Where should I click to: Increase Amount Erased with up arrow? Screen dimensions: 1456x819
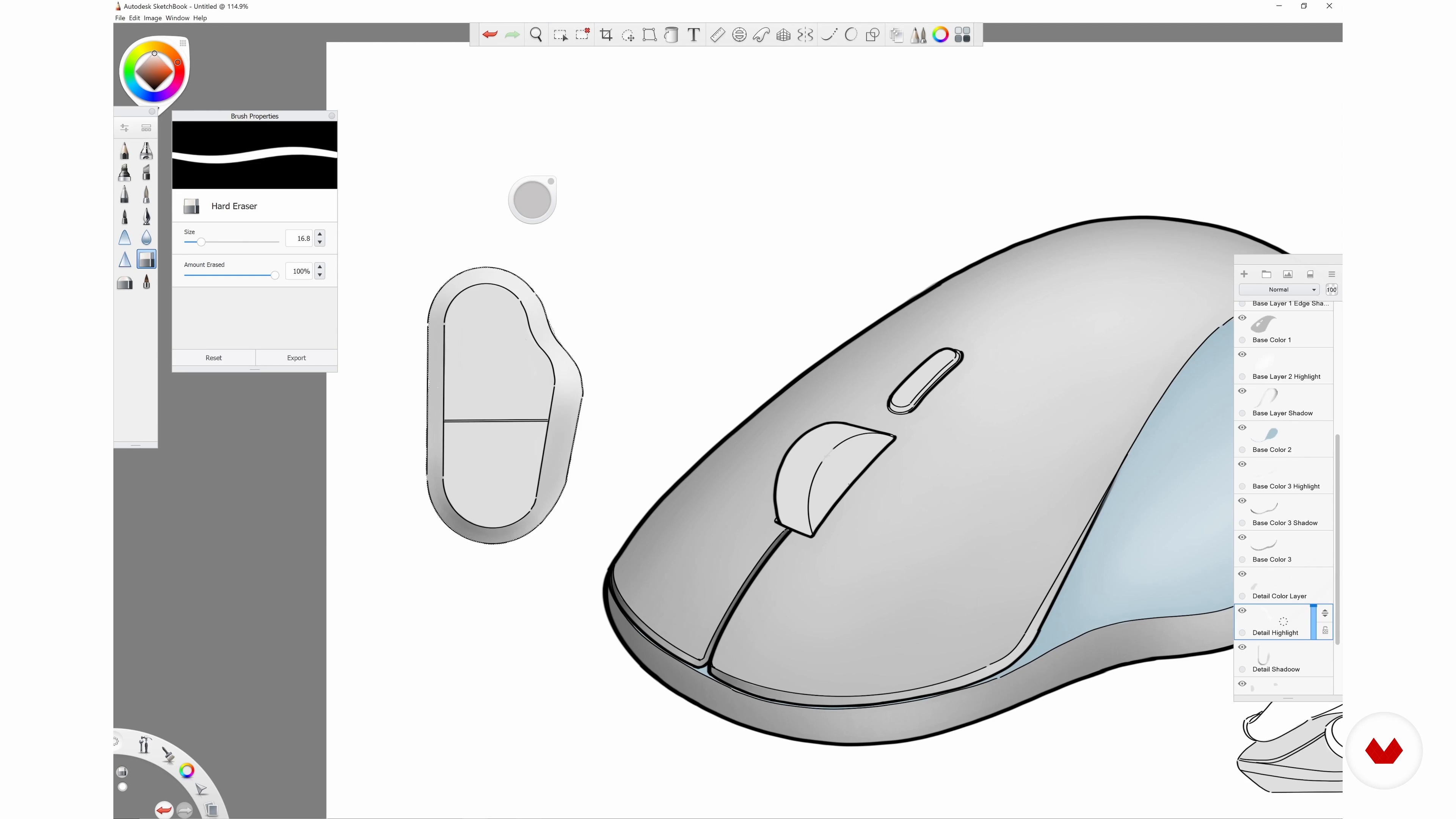click(320, 266)
